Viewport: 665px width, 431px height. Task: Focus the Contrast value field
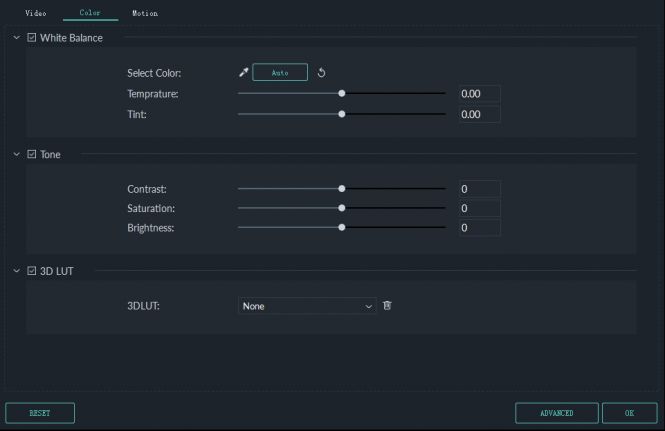[x=480, y=189]
